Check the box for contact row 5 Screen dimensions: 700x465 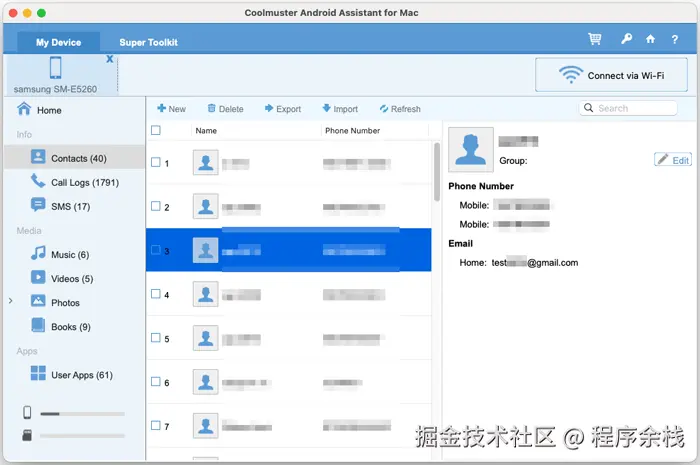155,337
